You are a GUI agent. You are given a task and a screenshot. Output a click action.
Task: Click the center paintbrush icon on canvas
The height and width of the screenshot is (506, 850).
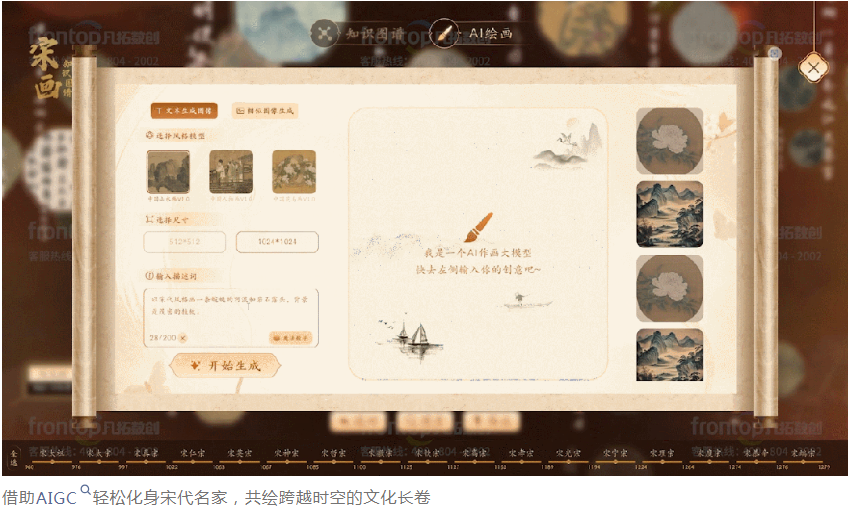click(x=478, y=227)
